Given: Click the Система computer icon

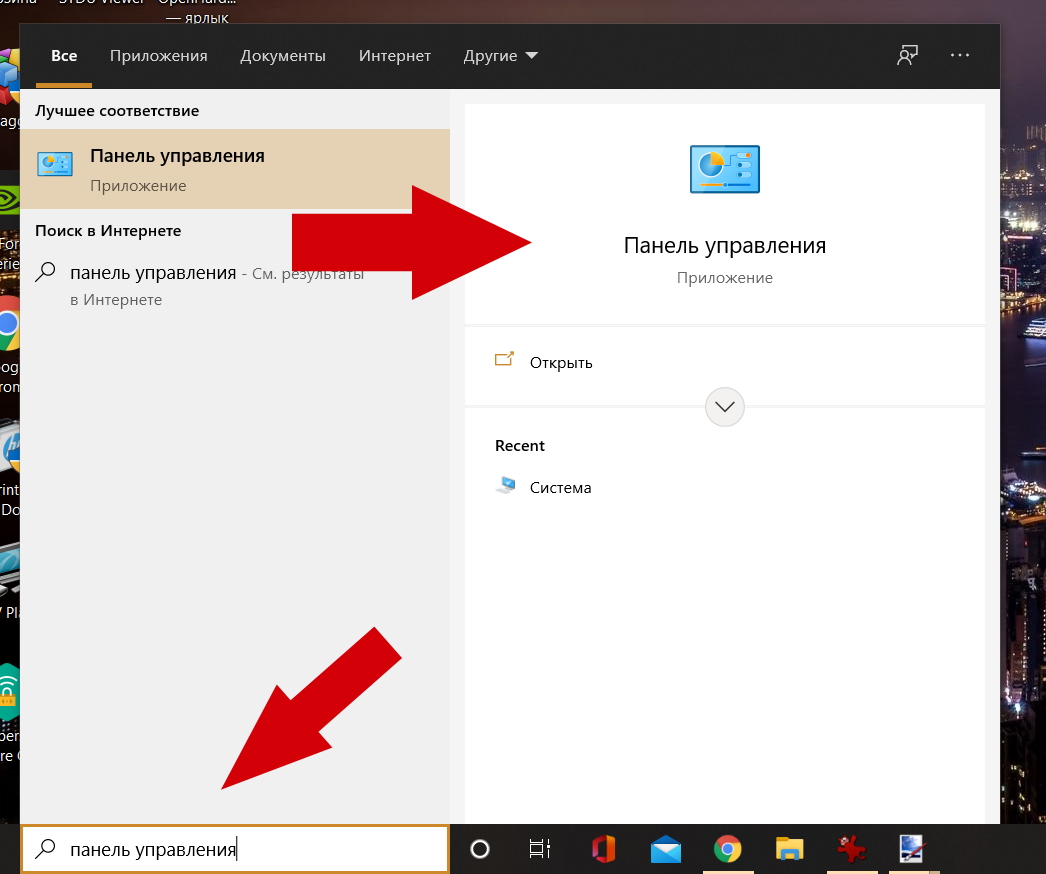Looking at the screenshot, I should pyautogui.click(x=506, y=485).
